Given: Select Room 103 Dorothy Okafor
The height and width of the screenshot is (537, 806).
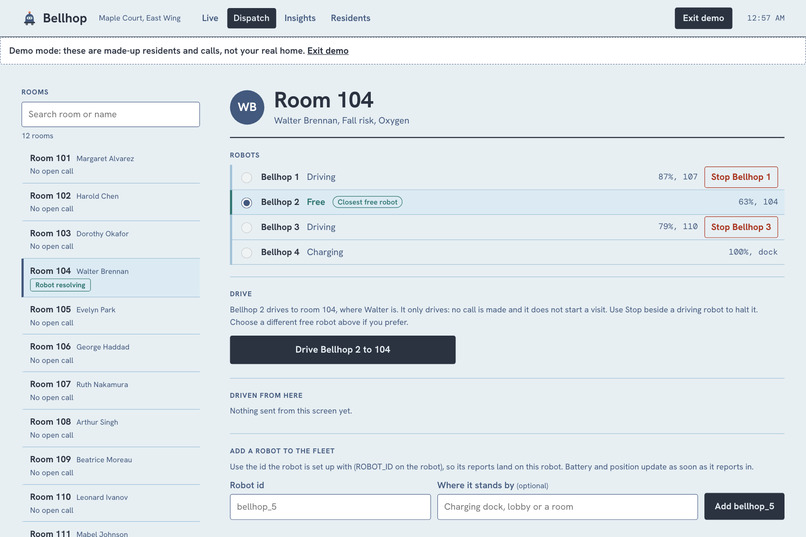Looking at the screenshot, I should pyautogui.click(x=111, y=239).
